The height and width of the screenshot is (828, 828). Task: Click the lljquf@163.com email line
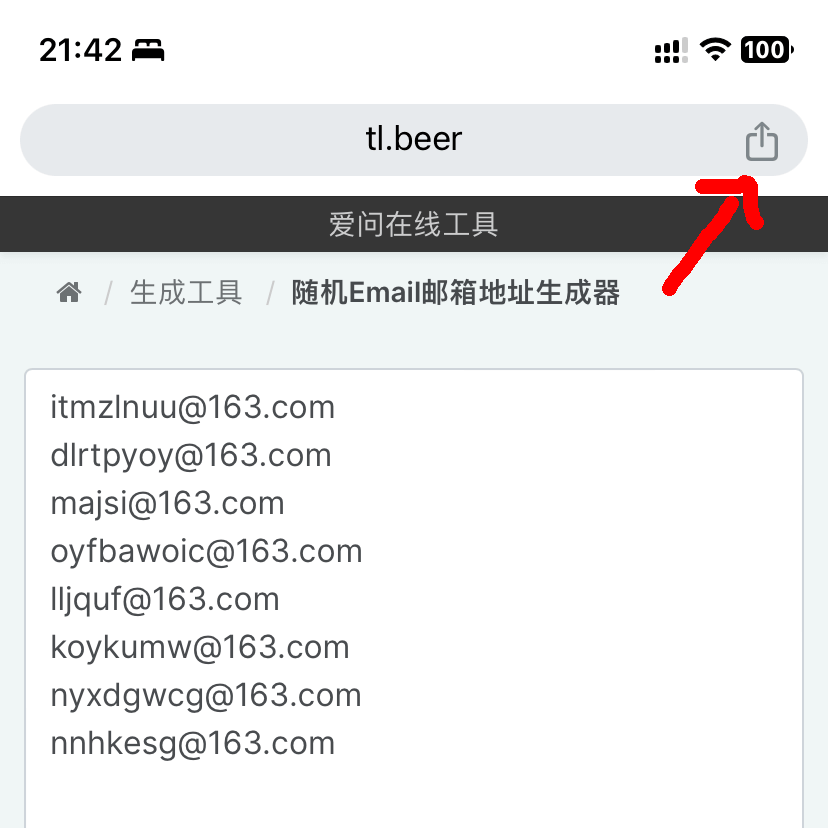165,600
